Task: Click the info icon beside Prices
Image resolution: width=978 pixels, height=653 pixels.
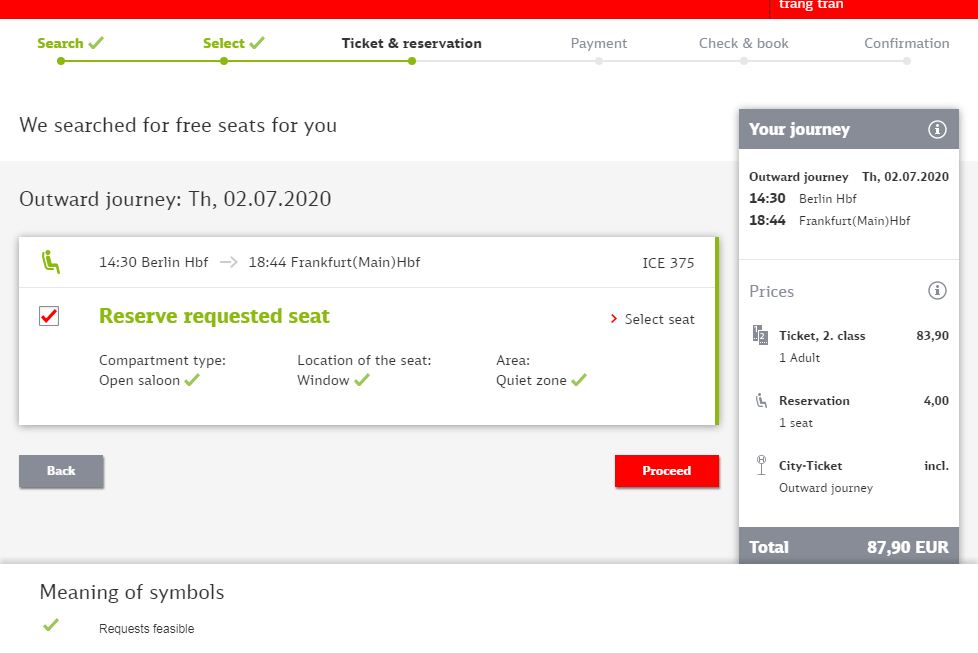Action: 936,291
